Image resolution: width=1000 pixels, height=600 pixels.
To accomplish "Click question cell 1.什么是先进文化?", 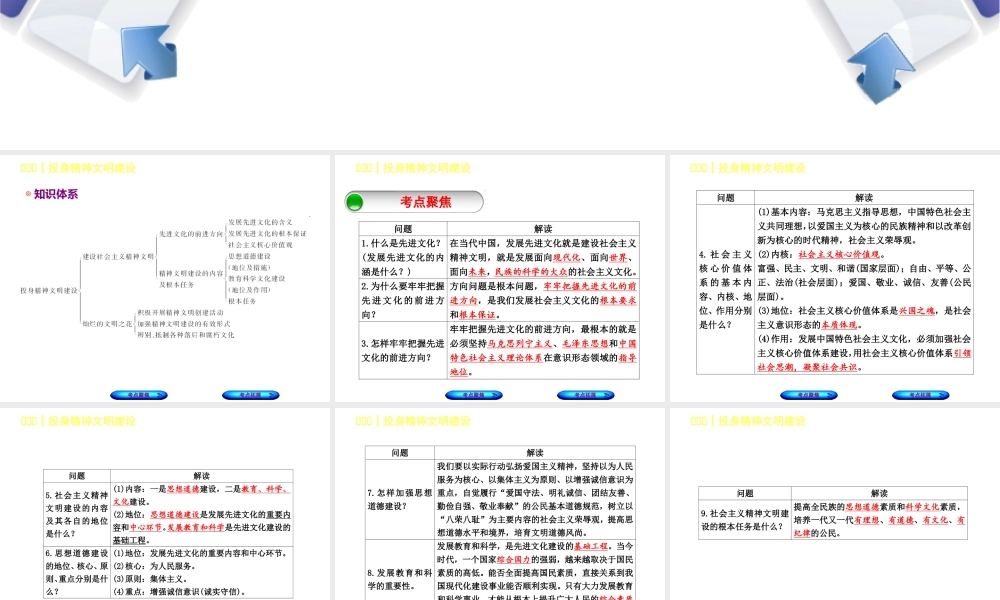I will click(x=403, y=257).
